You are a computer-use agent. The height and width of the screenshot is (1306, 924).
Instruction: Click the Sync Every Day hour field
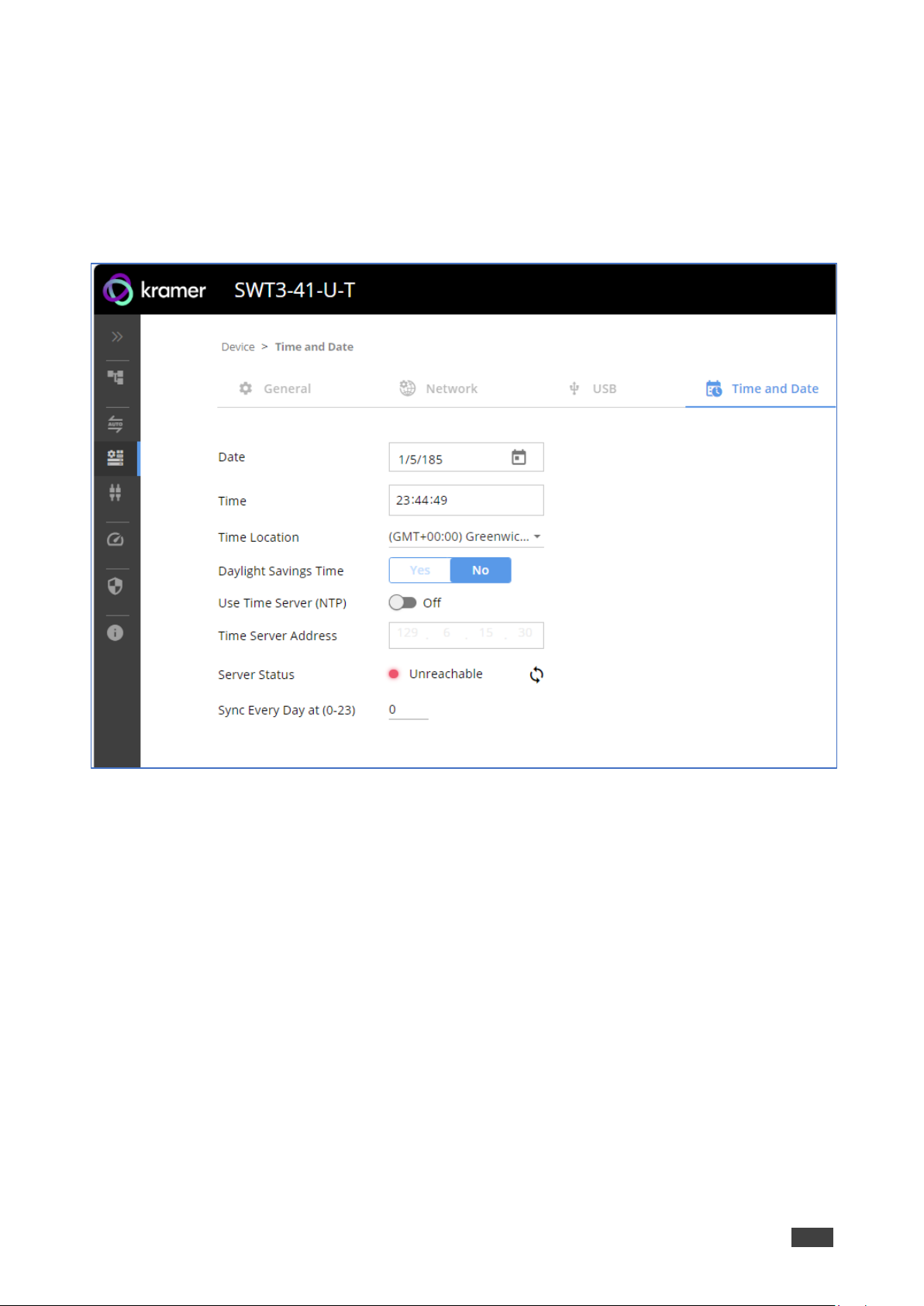coord(409,710)
